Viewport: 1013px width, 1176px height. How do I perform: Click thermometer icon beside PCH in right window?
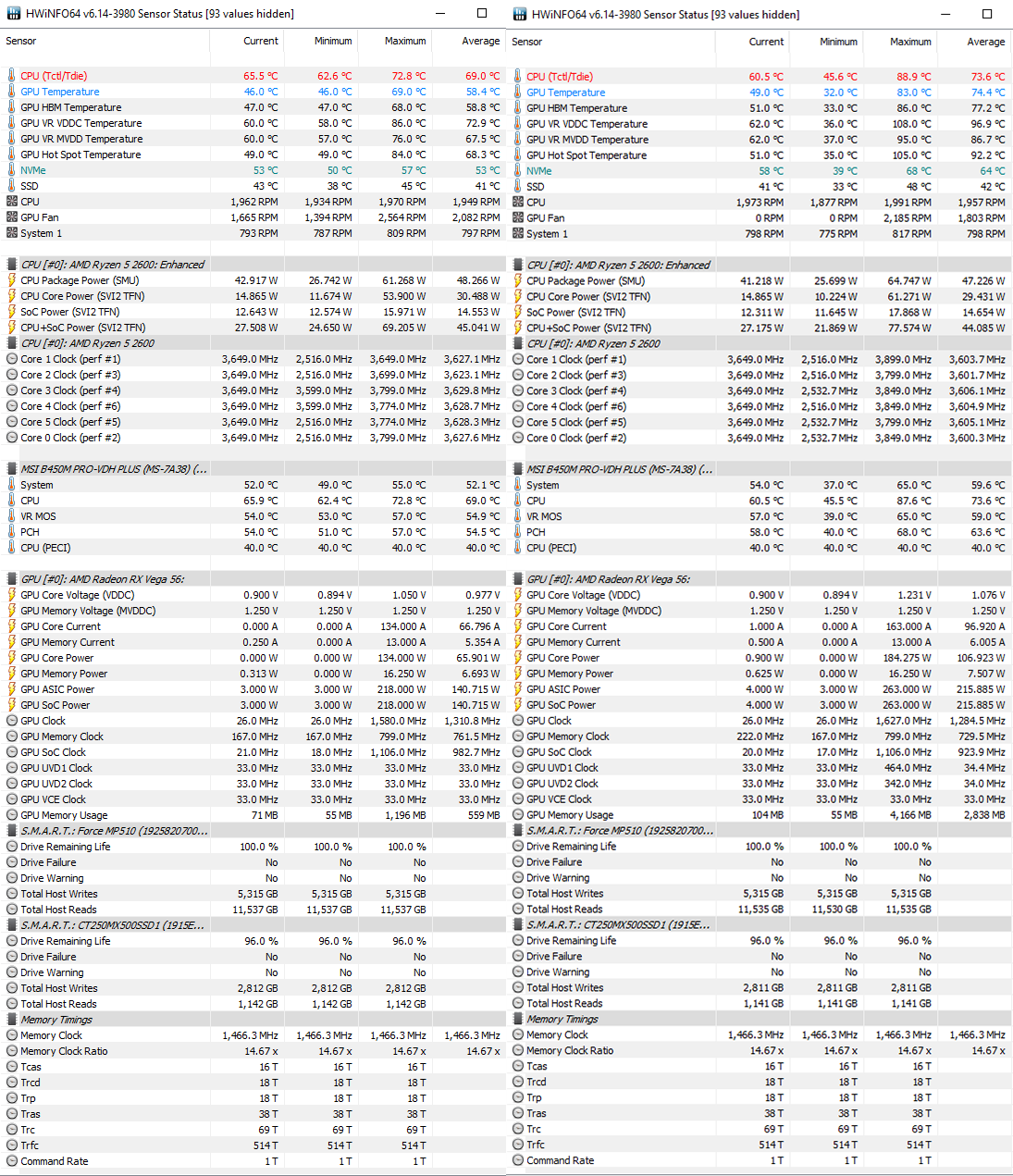pos(518,533)
